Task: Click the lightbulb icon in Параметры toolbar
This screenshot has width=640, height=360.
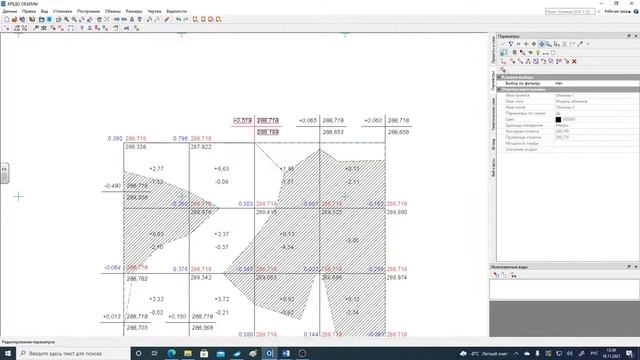Action: pos(538,53)
